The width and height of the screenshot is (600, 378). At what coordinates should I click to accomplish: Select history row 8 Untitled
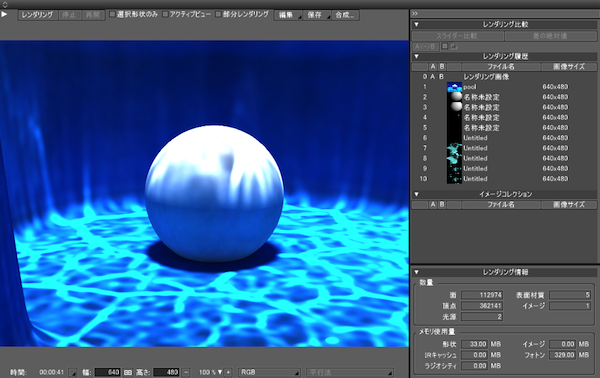tap(504, 158)
